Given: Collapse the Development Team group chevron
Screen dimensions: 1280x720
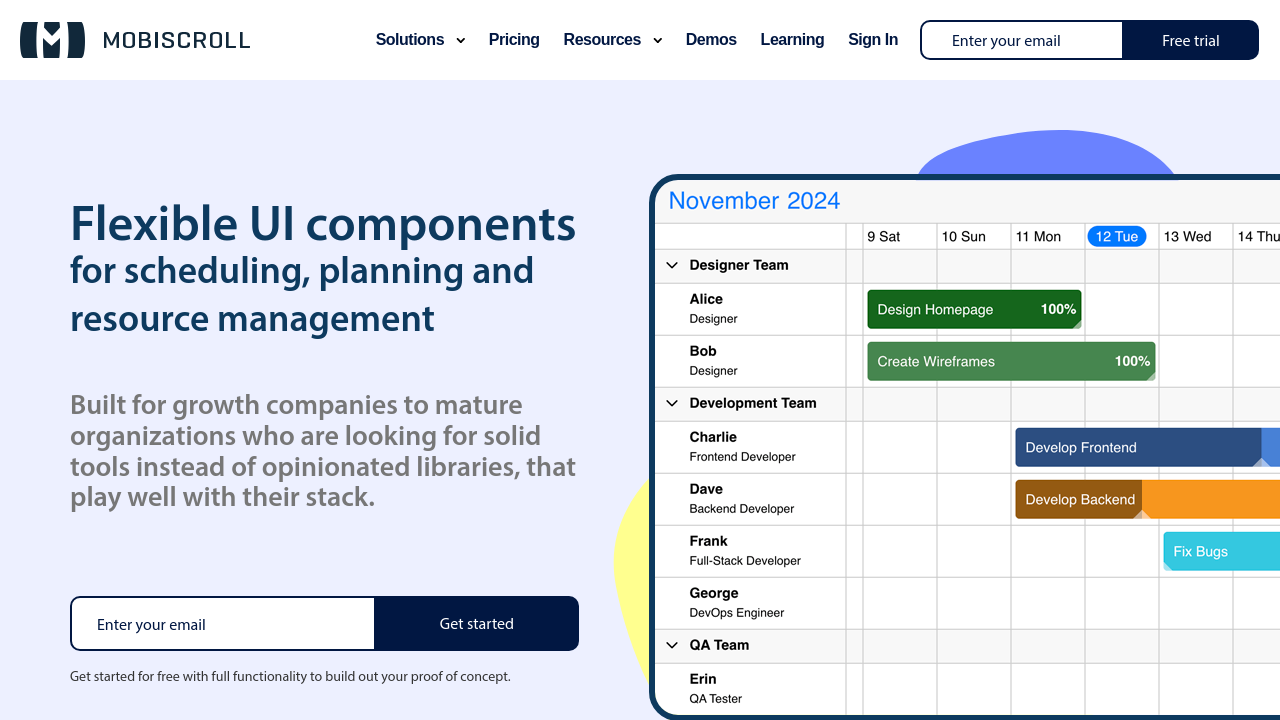Looking at the screenshot, I should [672, 403].
